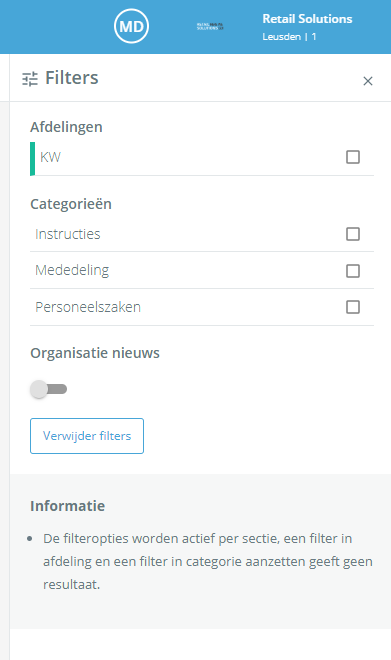391x660 pixels.
Task: Toggle the Organisatie nieuws switch
Action: pyautogui.click(x=48, y=389)
